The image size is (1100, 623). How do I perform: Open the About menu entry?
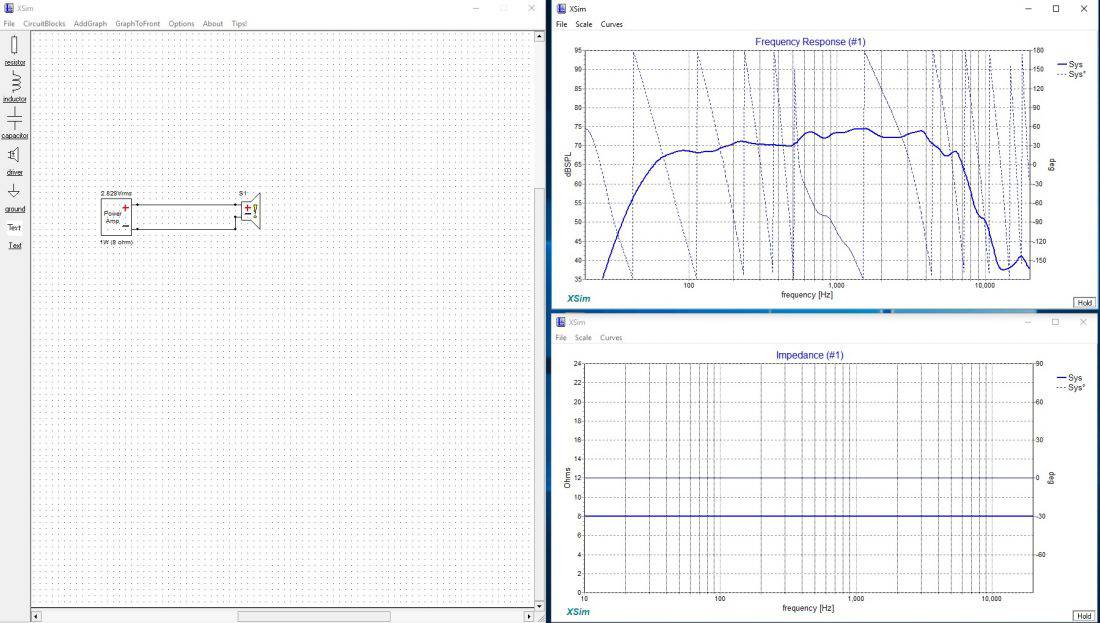click(x=213, y=23)
